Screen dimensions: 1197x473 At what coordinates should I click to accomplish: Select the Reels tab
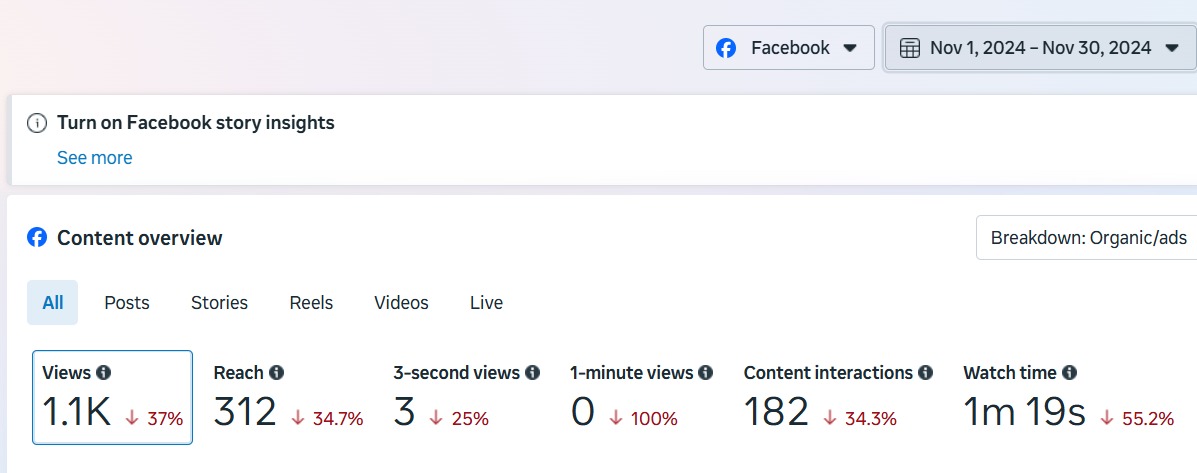311,303
